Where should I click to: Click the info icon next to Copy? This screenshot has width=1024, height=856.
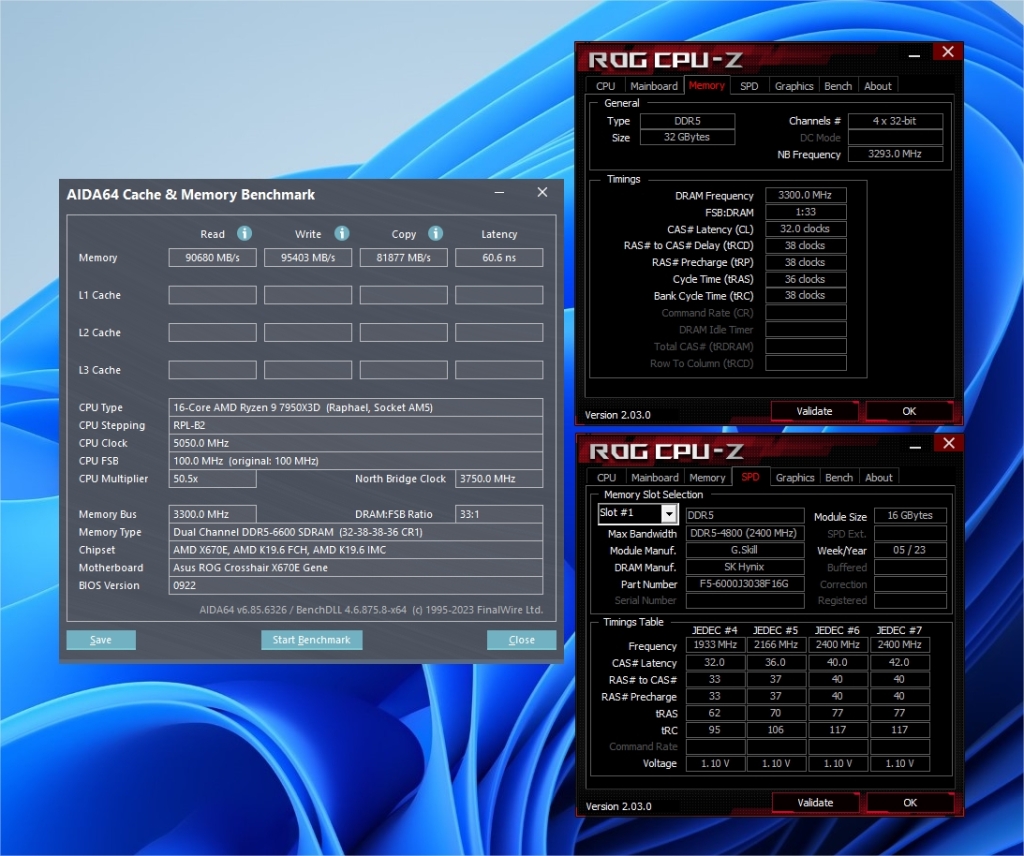pyautogui.click(x=435, y=233)
